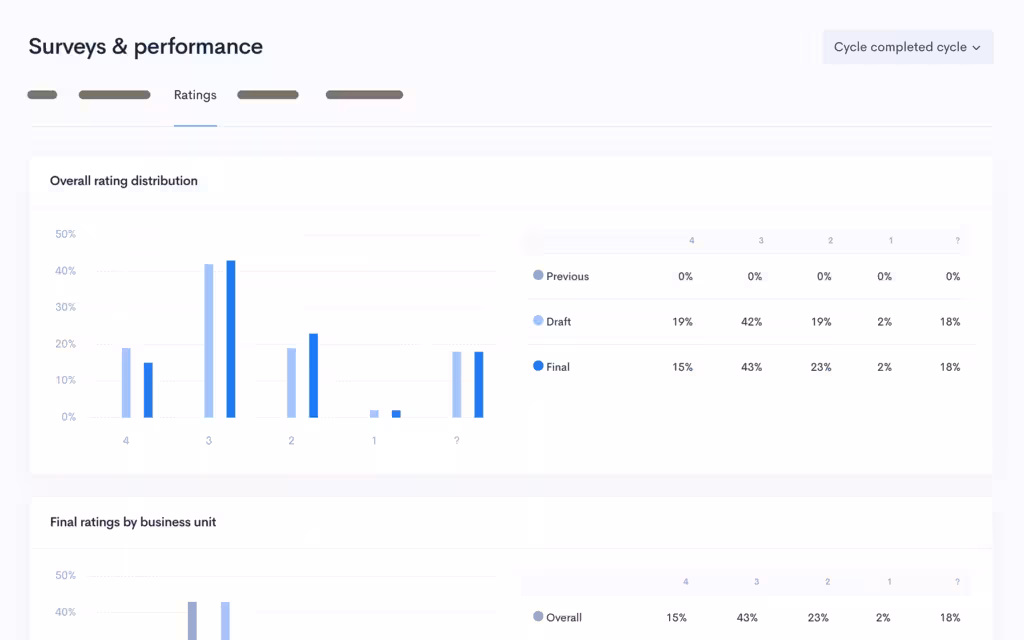Click Draft 2% value in column 1

[884, 321]
